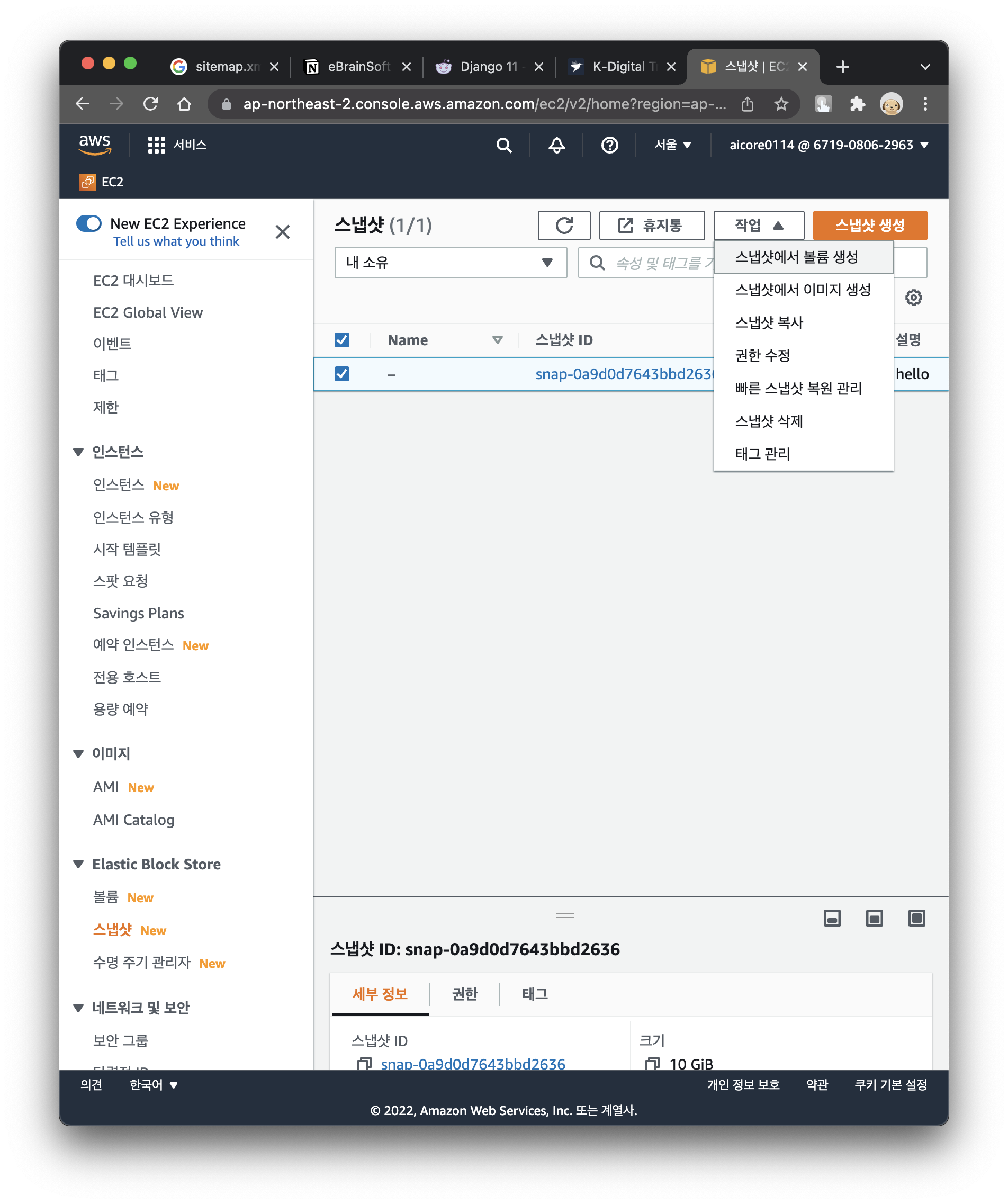Copy the snapshot ID using the copy icon
The width and height of the screenshot is (1008, 1204).
[363, 1064]
